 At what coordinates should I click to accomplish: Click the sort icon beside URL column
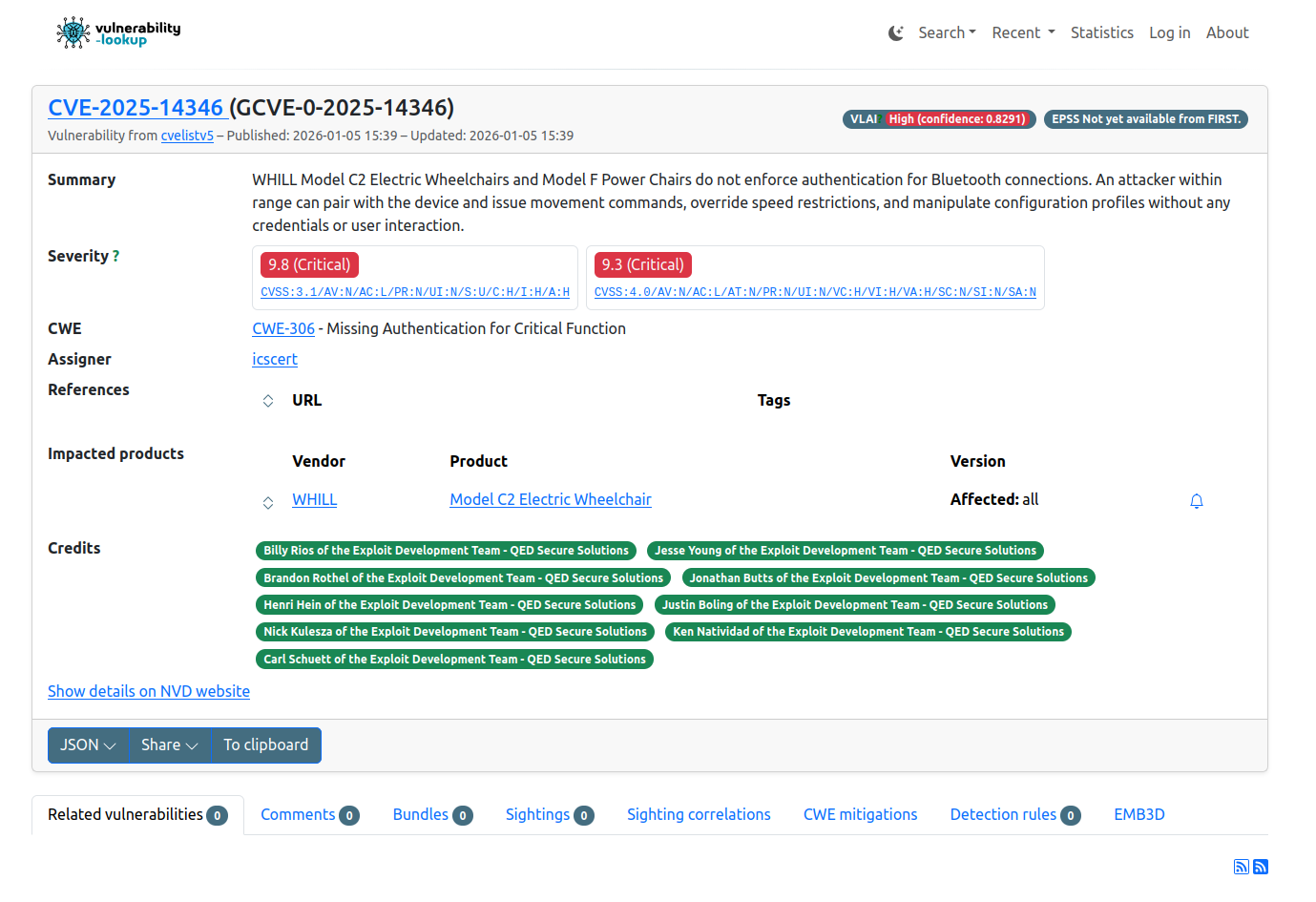click(x=268, y=401)
